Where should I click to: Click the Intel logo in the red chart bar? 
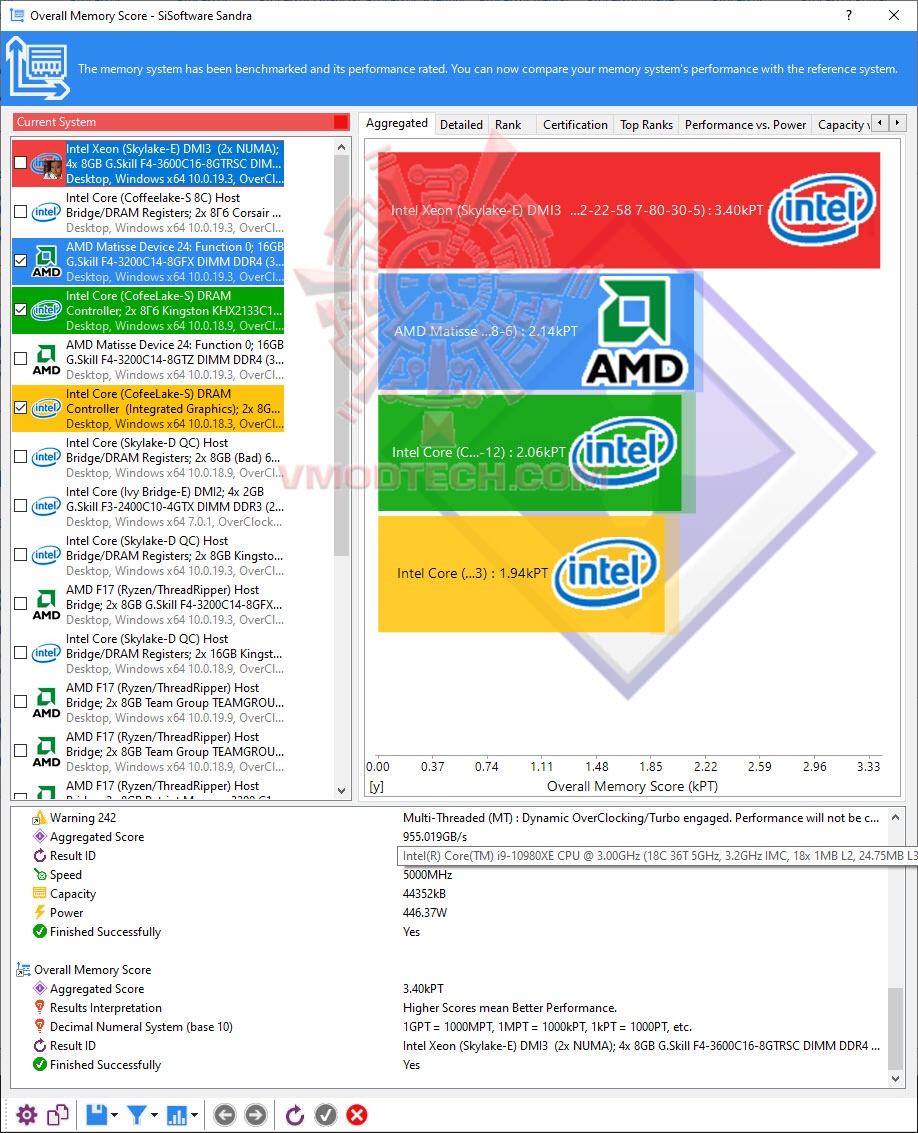point(823,209)
